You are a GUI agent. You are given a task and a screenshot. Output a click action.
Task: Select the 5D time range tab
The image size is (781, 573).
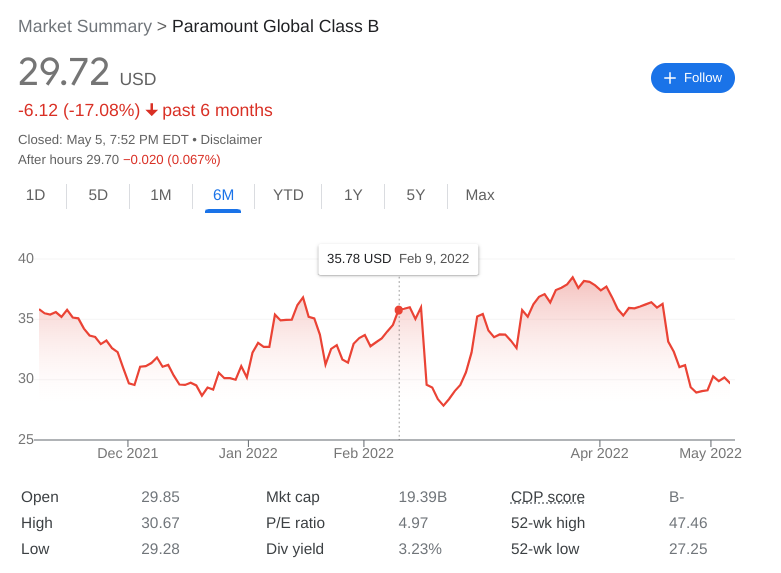pos(98,195)
